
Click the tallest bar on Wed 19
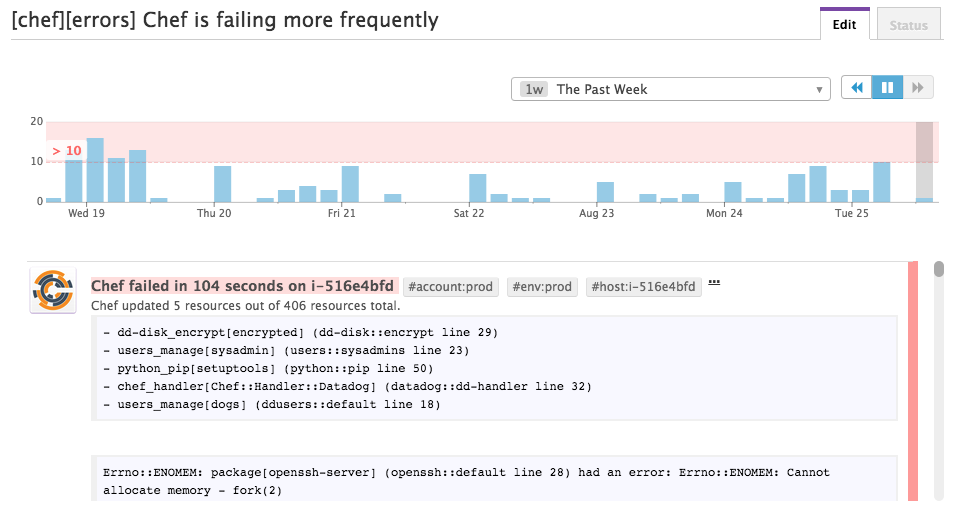pos(95,170)
